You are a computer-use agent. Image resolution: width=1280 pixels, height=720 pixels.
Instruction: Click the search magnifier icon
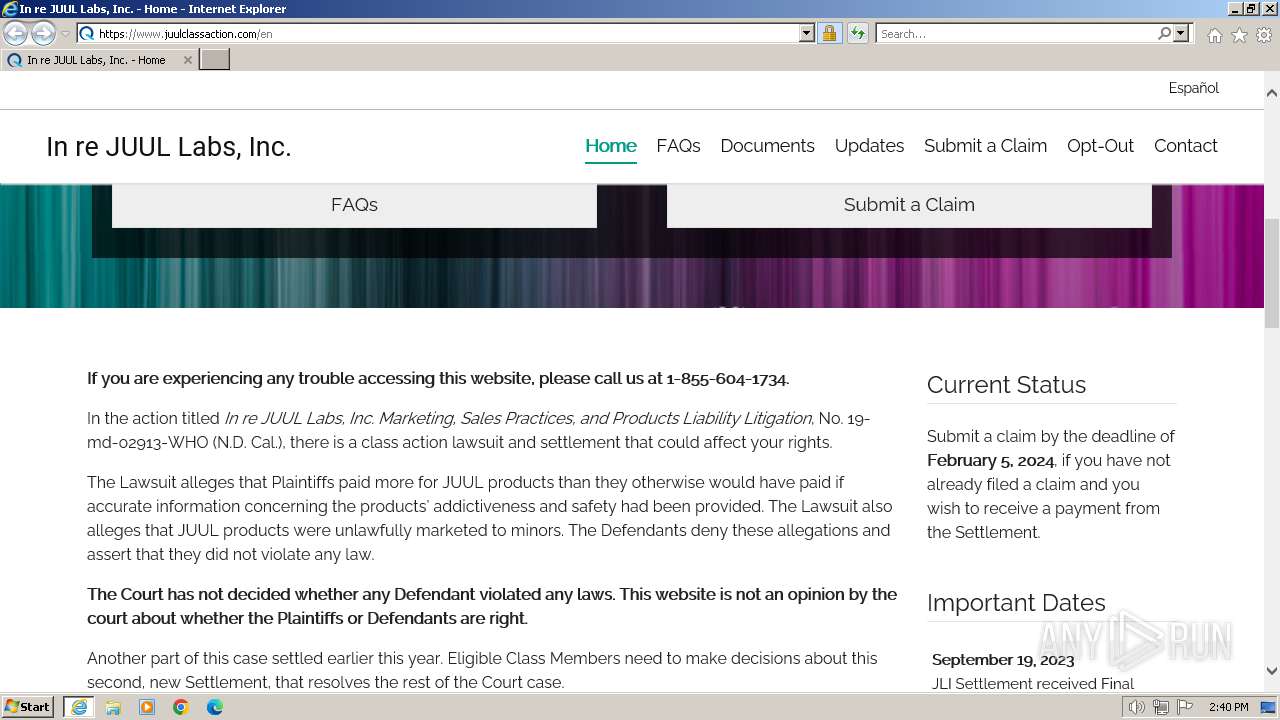[1164, 33]
